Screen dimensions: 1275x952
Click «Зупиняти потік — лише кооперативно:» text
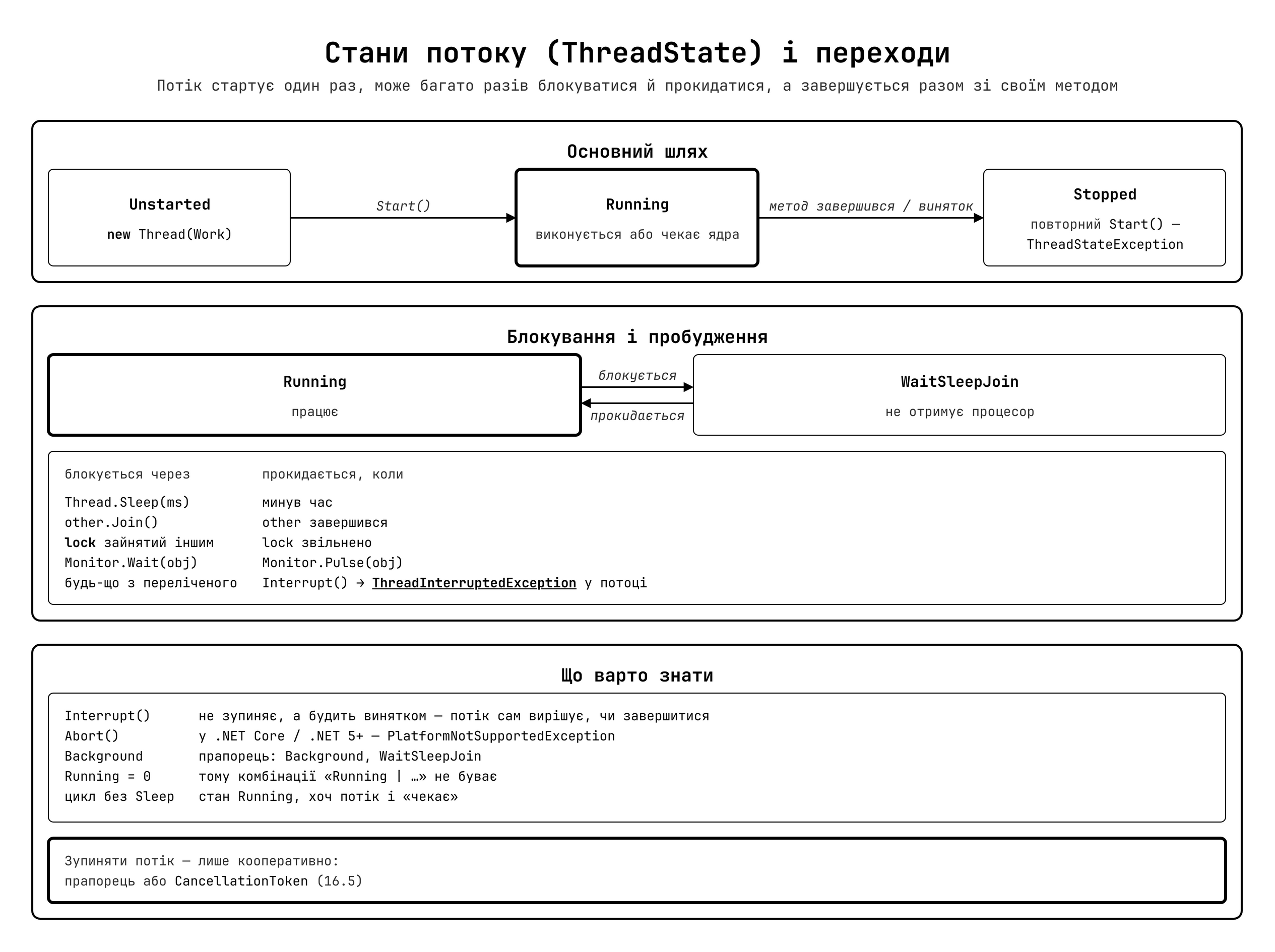pyautogui.click(x=202, y=860)
